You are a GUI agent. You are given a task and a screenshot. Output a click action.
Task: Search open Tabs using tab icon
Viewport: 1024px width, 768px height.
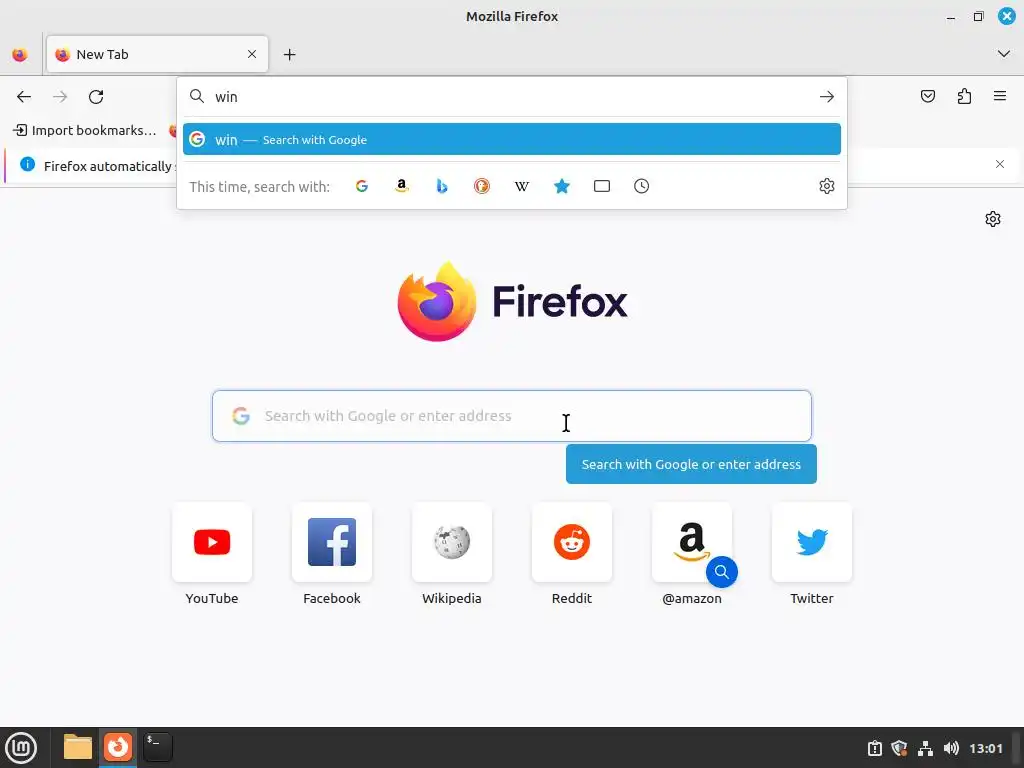(602, 186)
